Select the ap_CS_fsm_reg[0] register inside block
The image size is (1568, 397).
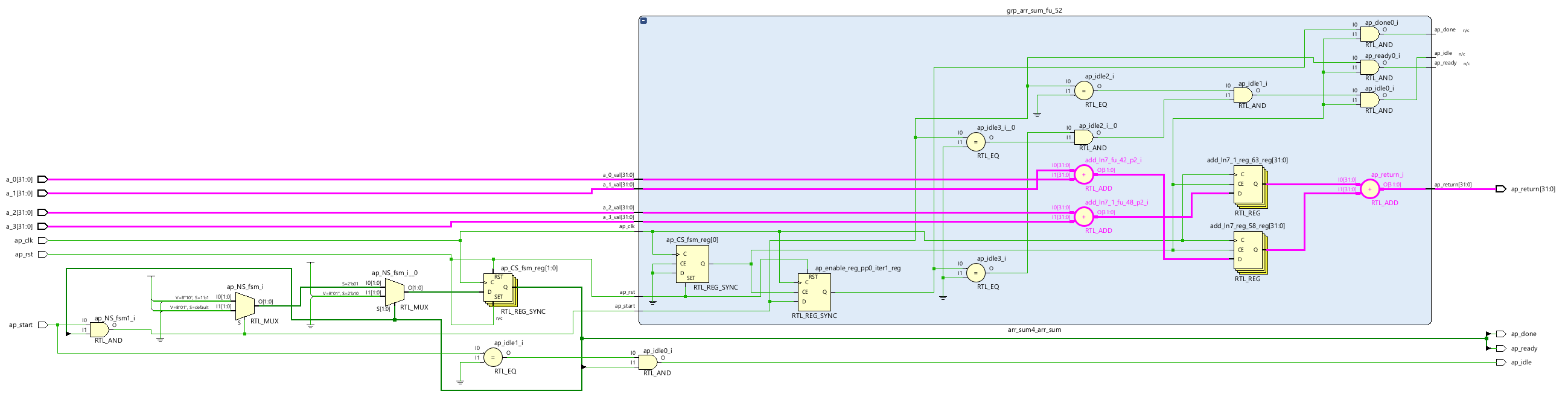692,264
